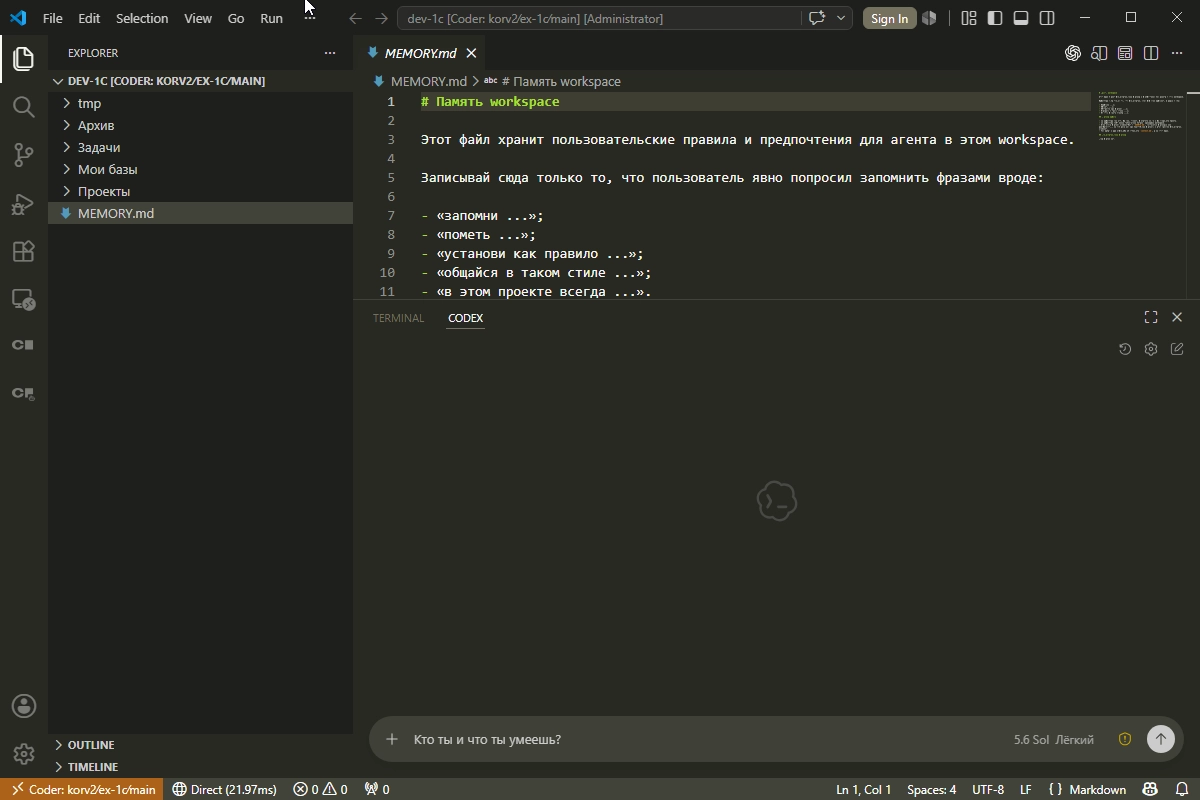Maximize the panel size
The width and height of the screenshot is (1200, 800).
coord(1151,317)
